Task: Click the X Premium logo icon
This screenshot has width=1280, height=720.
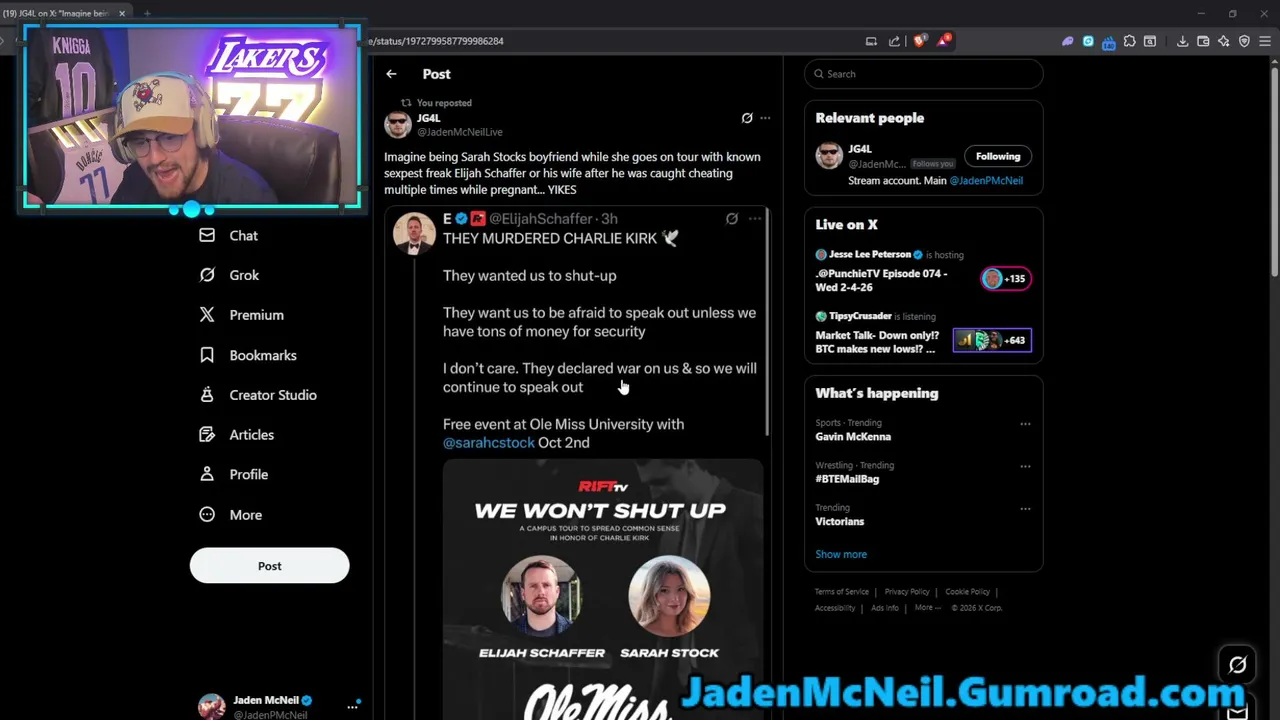Action: point(207,315)
